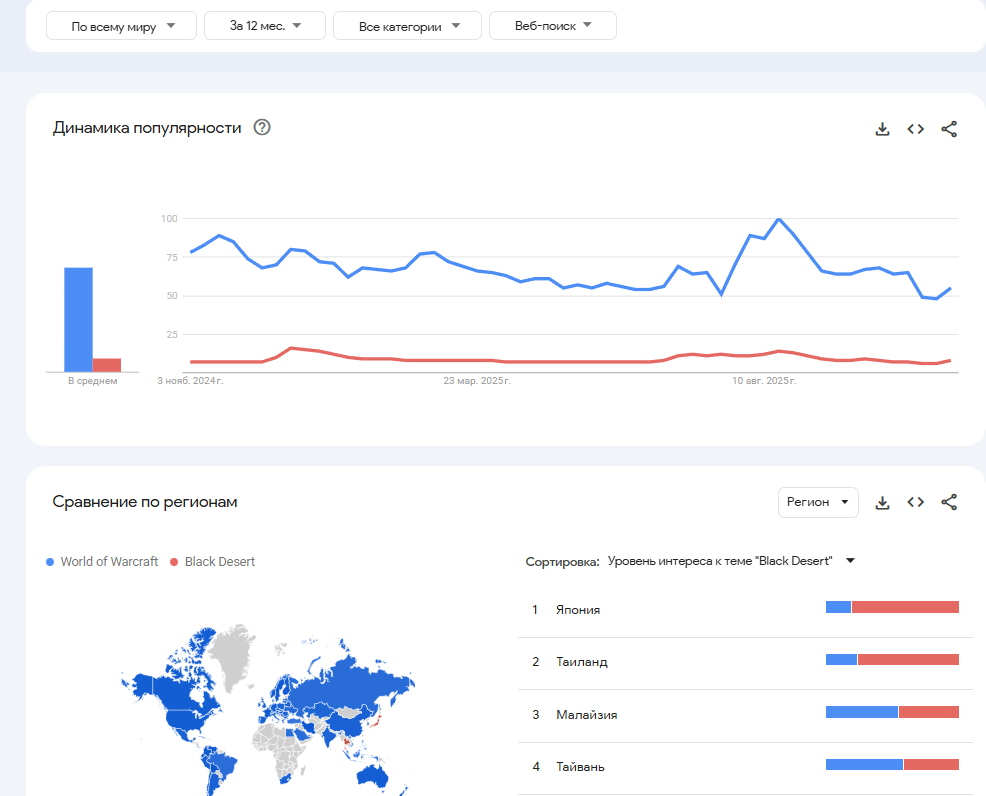The width and height of the screenshot is (986, 796).
Task: Select Япония in the region list
Action: [578, 610]
